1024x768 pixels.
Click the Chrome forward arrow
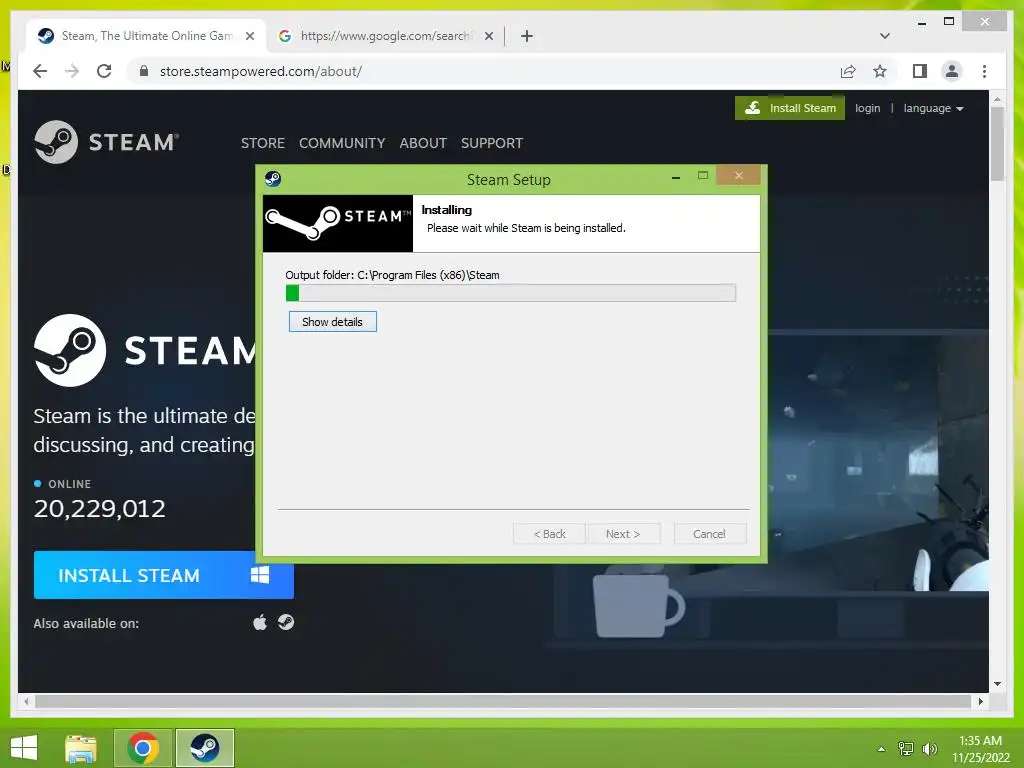[x=72, y=71]
